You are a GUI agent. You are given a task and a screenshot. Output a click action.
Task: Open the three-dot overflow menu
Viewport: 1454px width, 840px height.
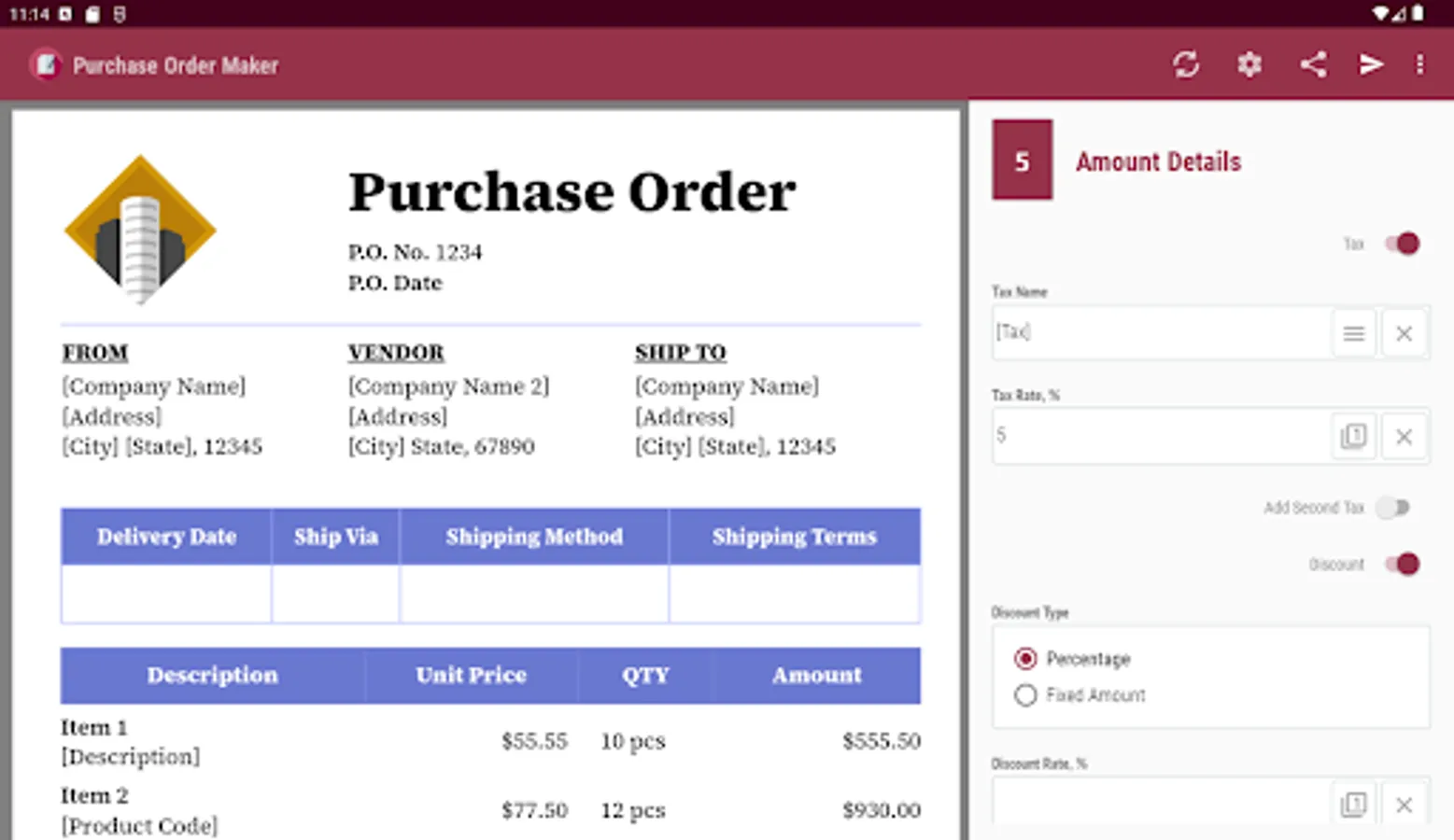(1419, 64)
